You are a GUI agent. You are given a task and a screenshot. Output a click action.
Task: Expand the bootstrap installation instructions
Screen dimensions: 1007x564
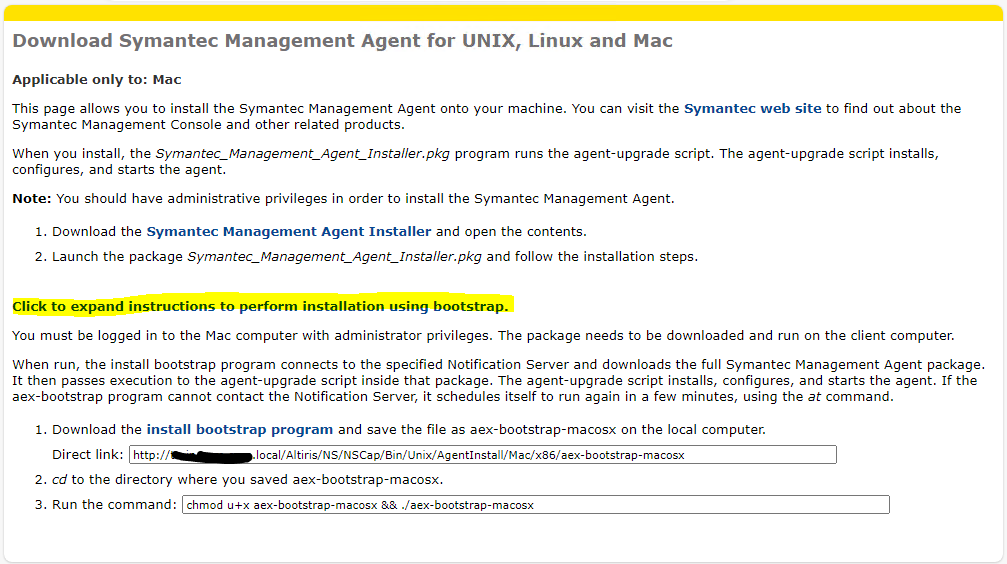click(x=260, y=306)
